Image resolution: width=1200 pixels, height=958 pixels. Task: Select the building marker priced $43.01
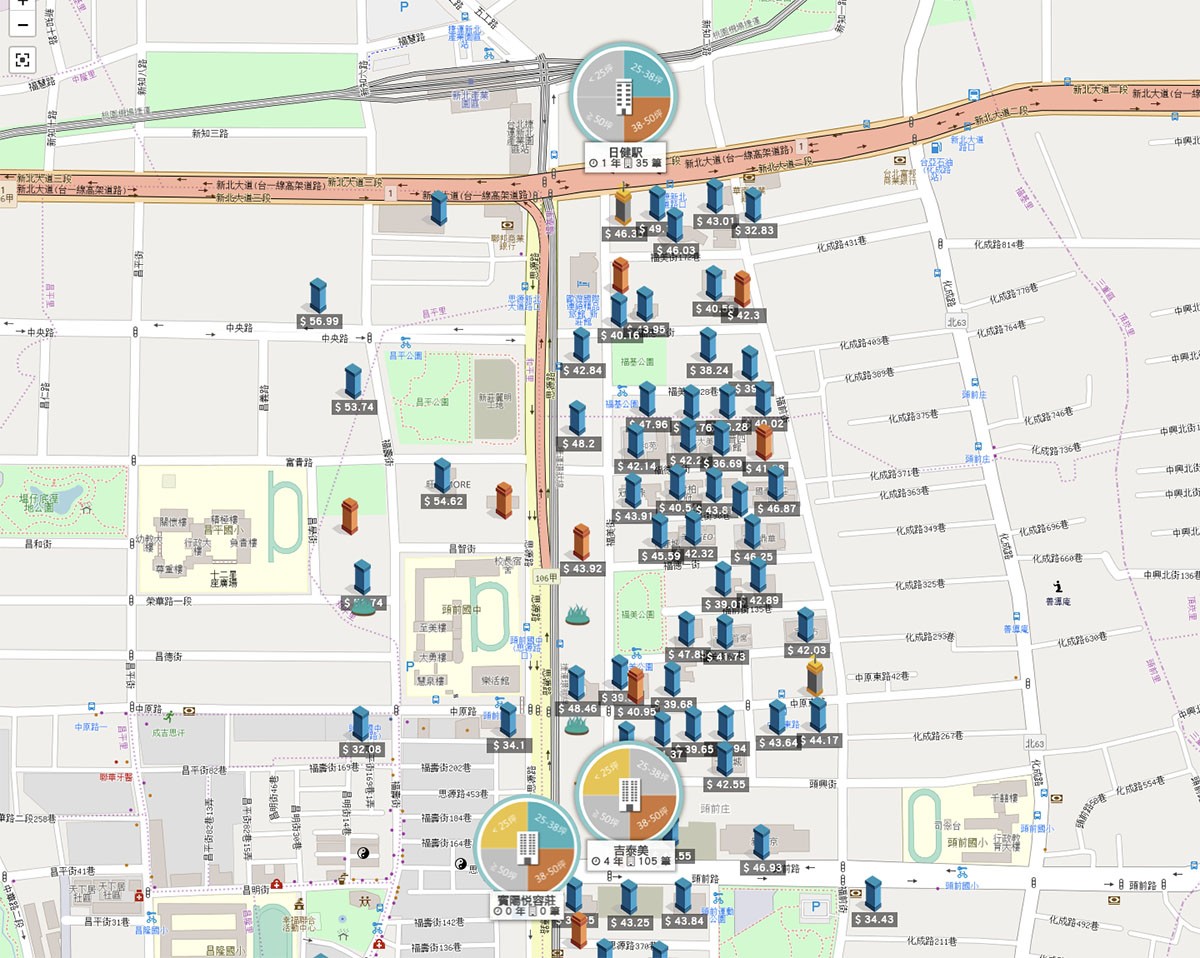coord(715,197)
